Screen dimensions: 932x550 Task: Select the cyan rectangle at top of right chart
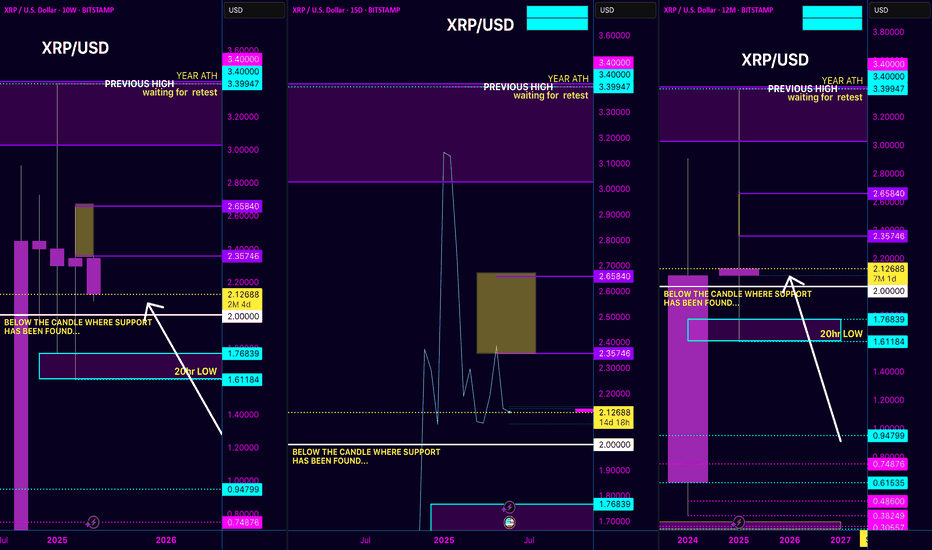(832, 18)
